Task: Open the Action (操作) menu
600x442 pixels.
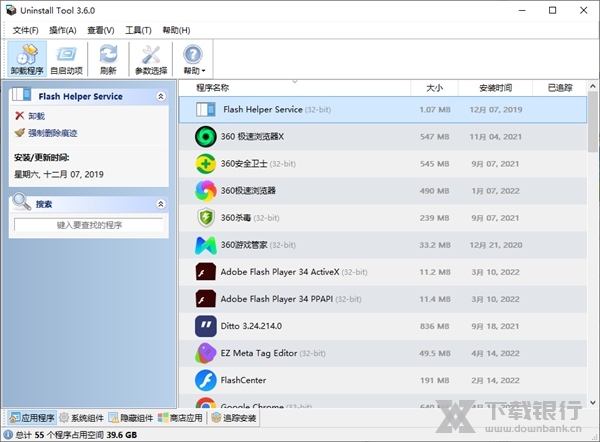Action: tap(63, 30)
